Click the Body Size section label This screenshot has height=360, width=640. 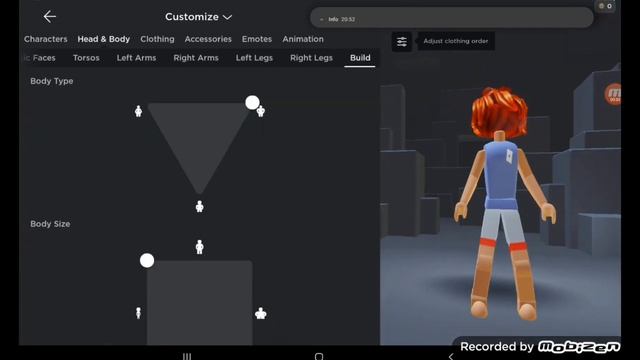(x=50, y=224)
